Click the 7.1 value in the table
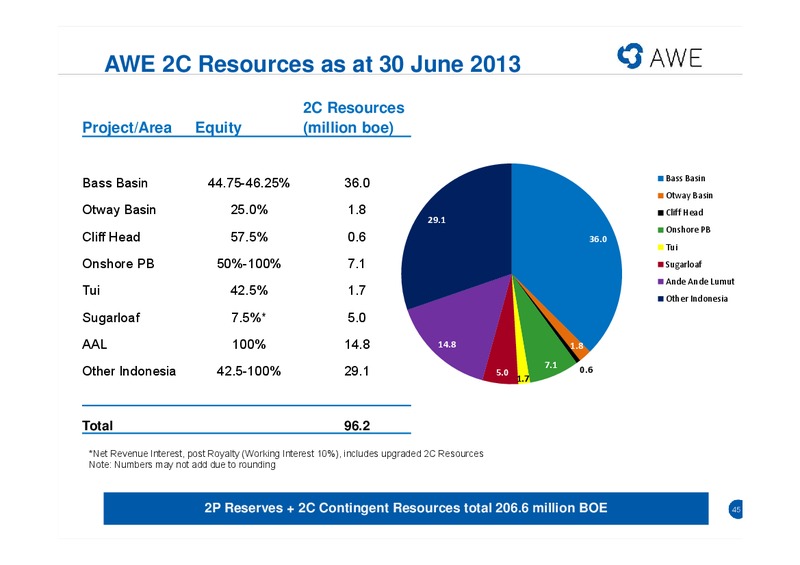This screenshot has width=800, height=565. point(357,264)
